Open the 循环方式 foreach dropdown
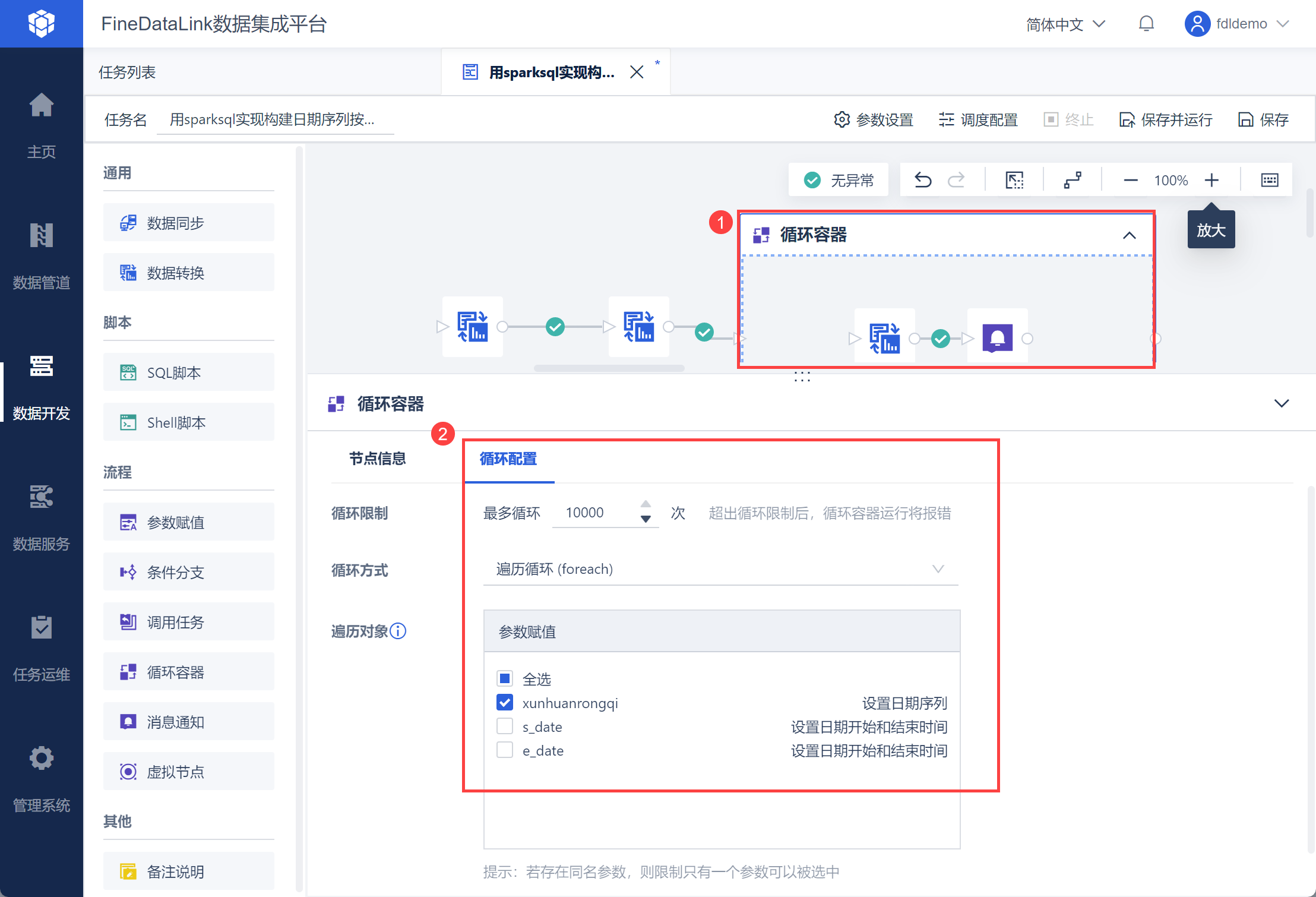This screenshot has height=897, width=1316. pyautogui.click(x=720, y=569)
